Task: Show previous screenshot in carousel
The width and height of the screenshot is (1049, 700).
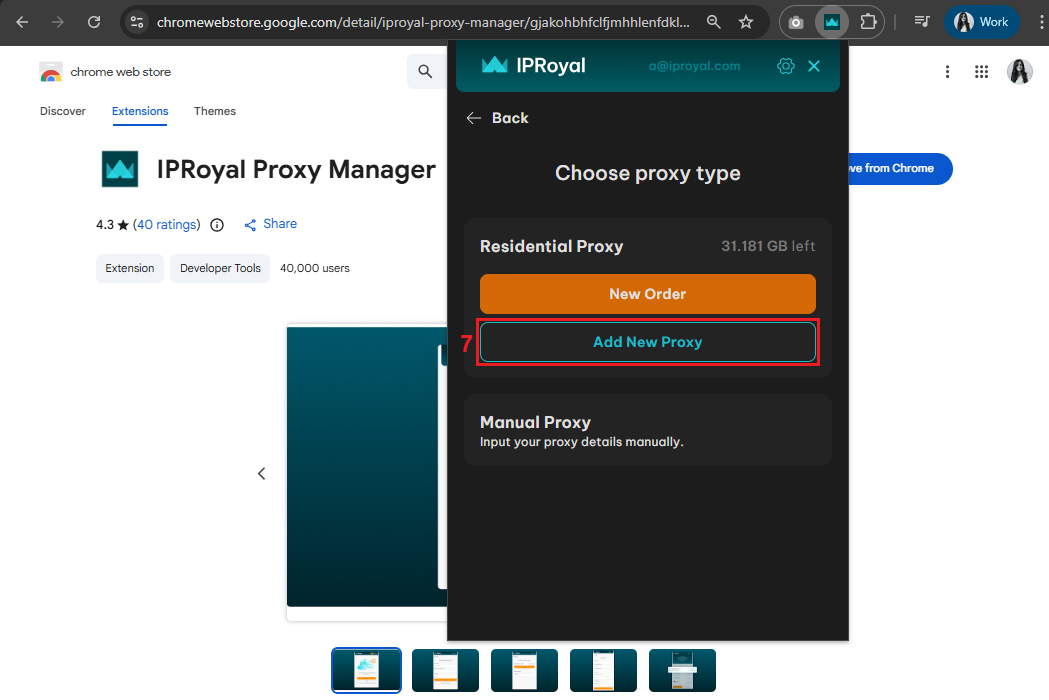Action: tap(262, 473)
